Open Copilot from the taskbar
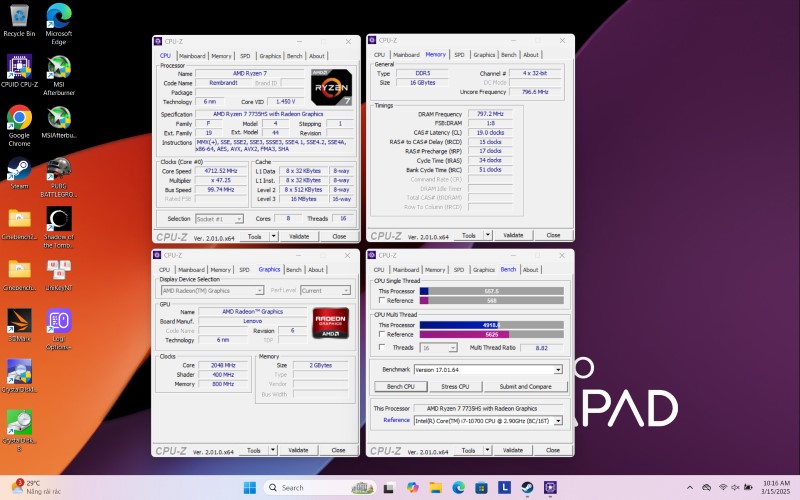Screen dimensions: 800x500 coord(412,488)
